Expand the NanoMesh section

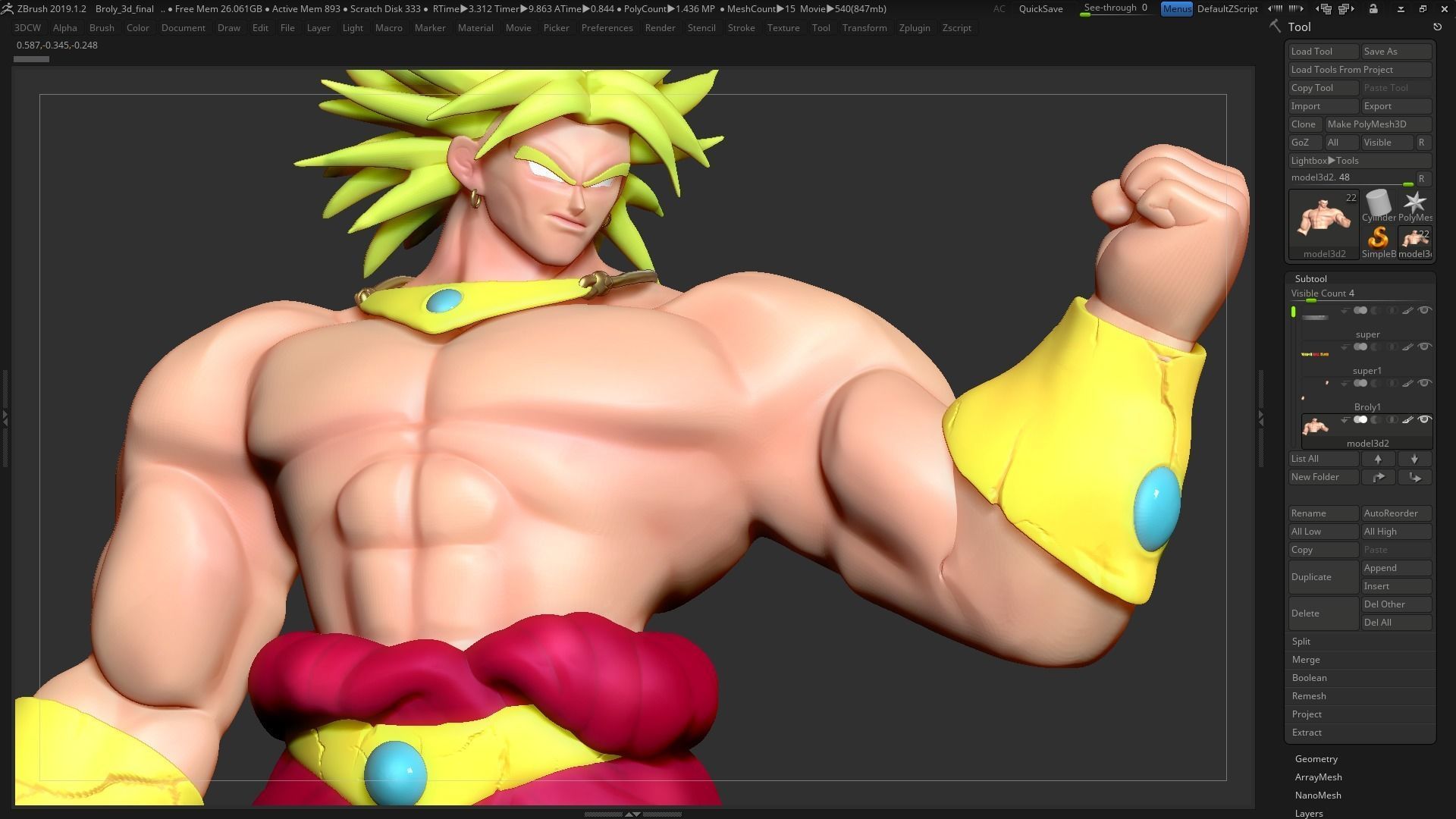pyautogui.click(x=1317, y=795)
